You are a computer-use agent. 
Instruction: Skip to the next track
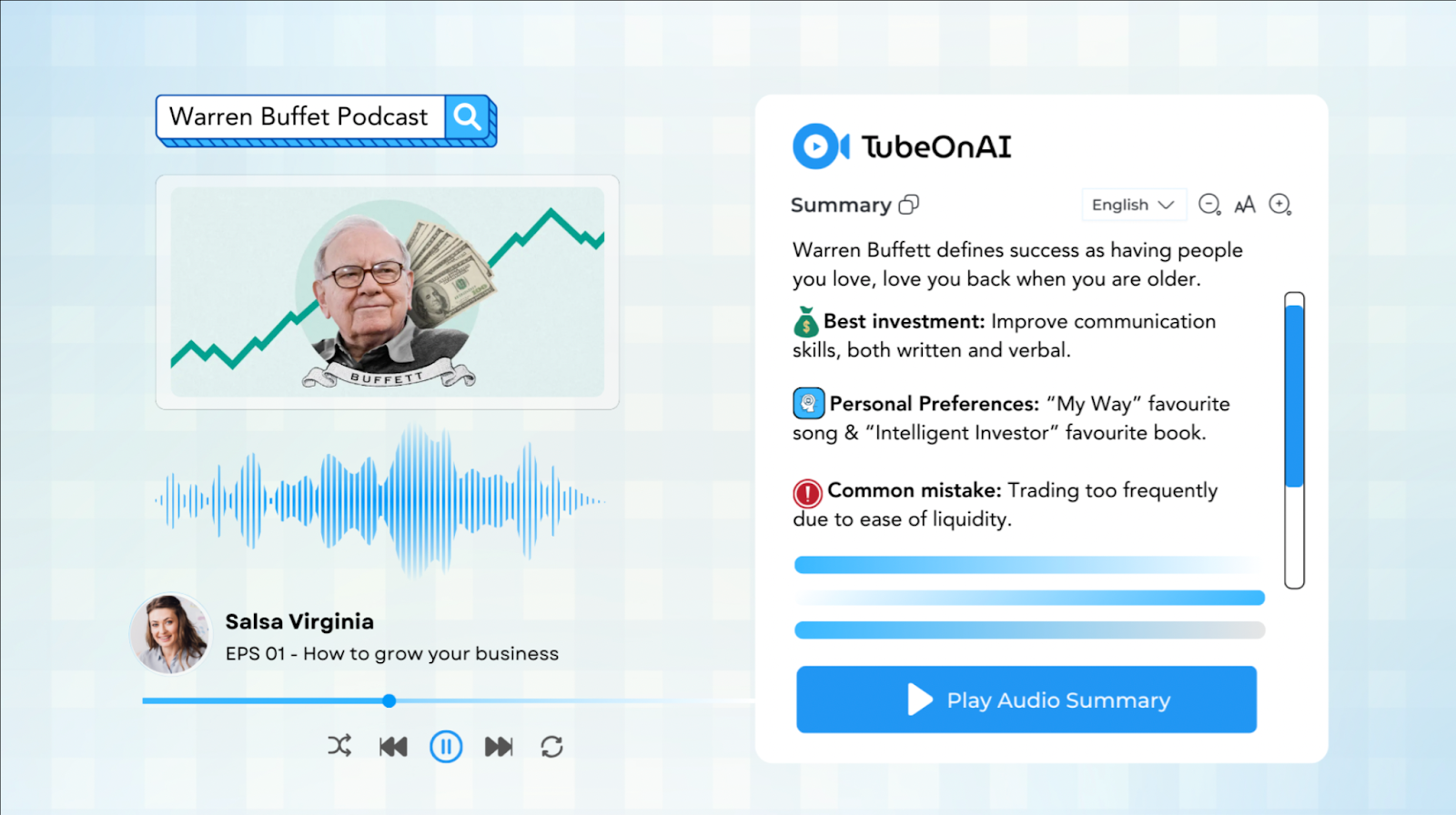(x=499, y=747)
